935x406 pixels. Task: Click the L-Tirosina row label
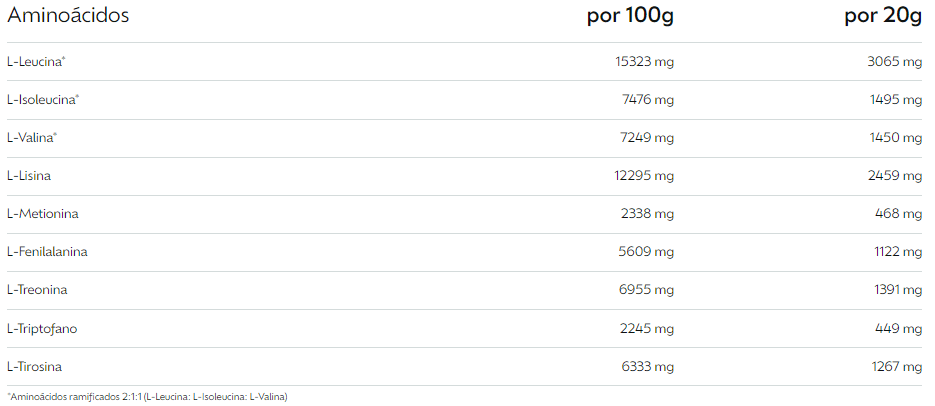point(34,367)
